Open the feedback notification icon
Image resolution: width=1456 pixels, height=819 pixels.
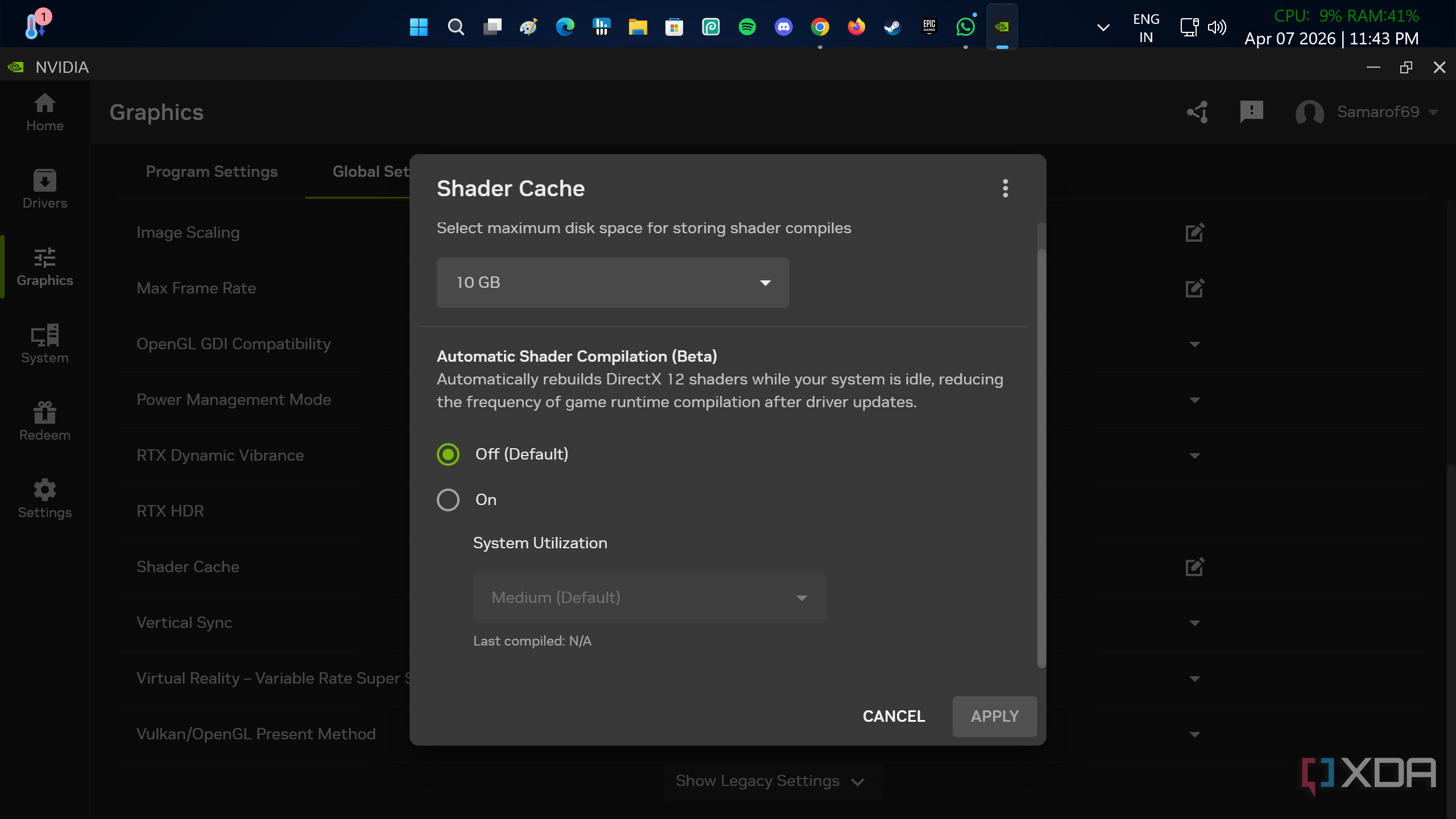1251,112
